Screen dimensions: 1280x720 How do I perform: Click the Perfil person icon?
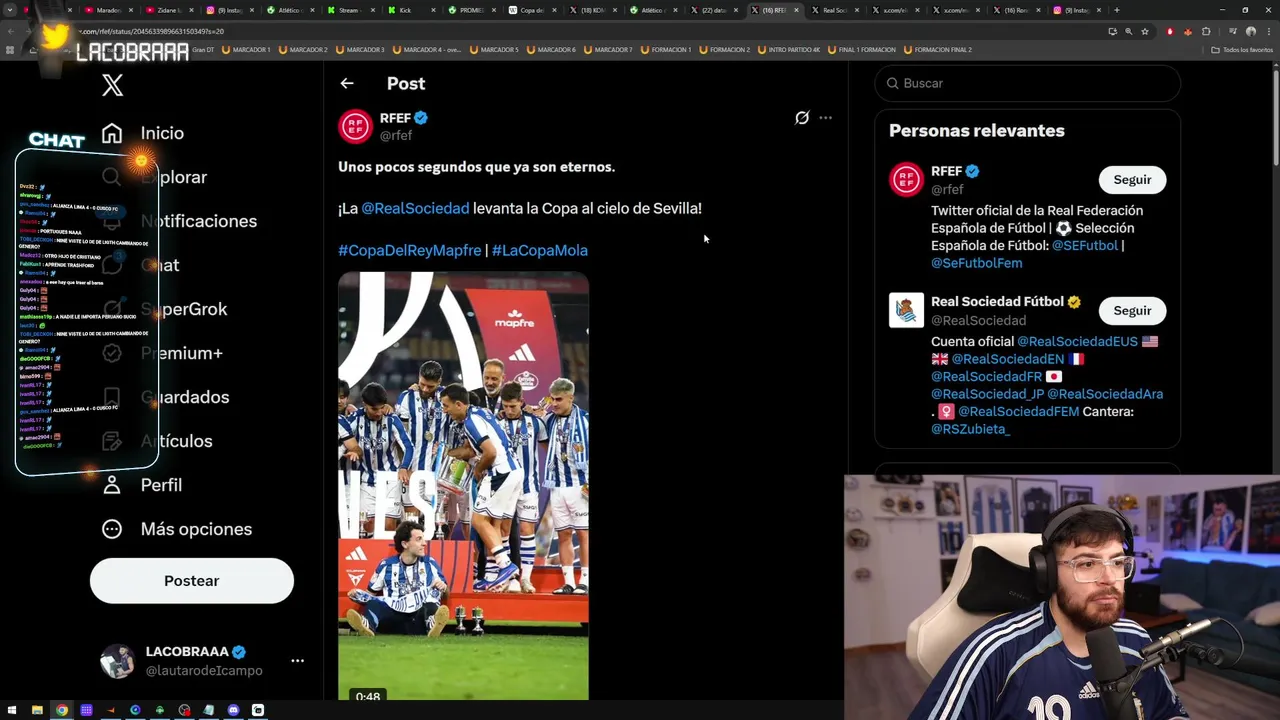112,485
